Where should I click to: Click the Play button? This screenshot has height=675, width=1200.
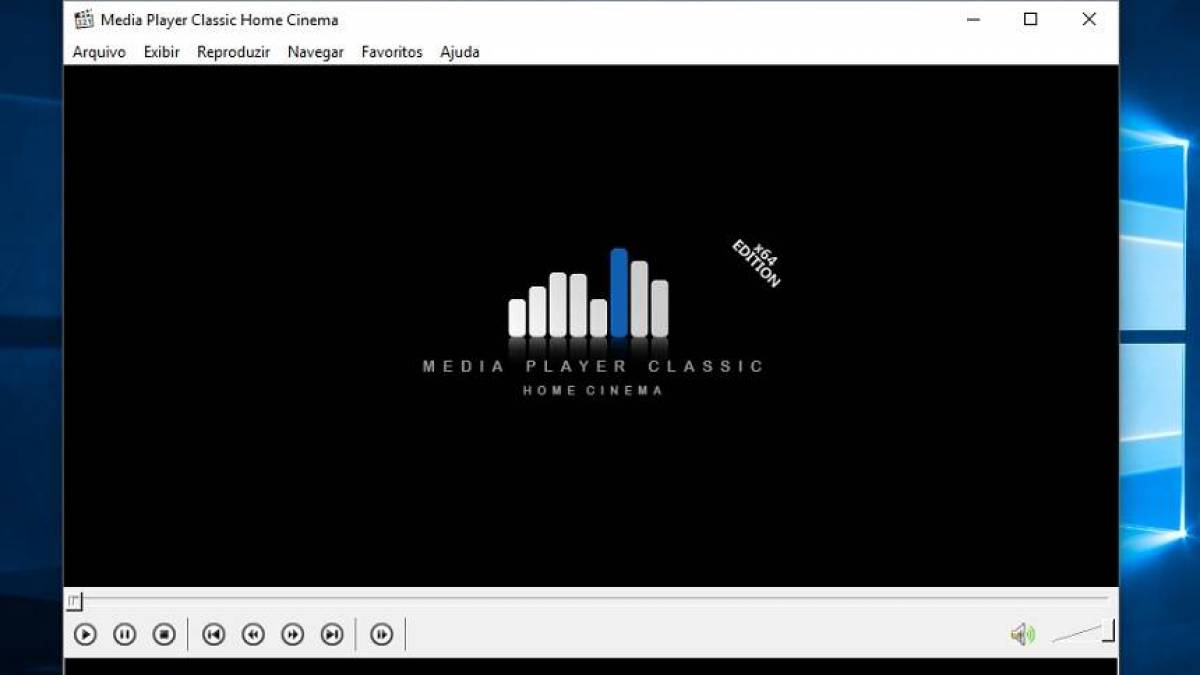(85, 634)
